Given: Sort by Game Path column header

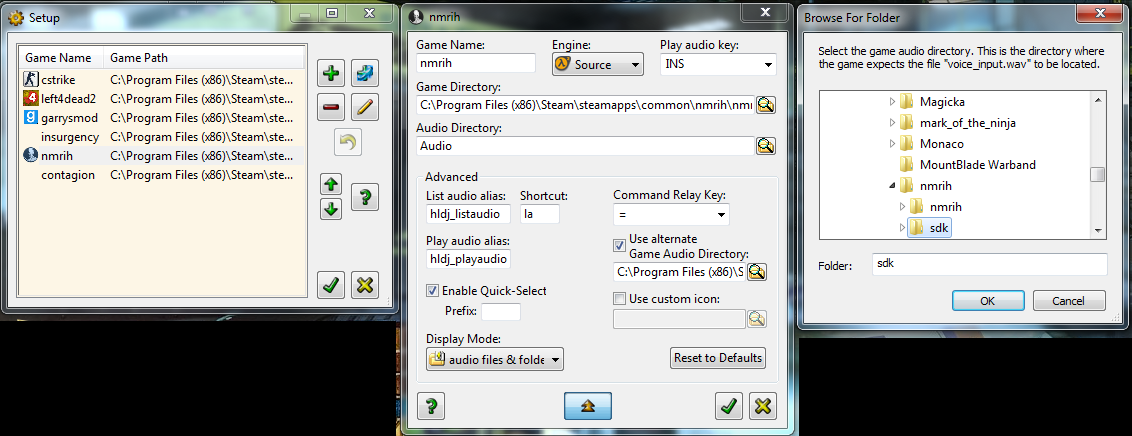Looking at the screenshot, I should coord(205,58).
